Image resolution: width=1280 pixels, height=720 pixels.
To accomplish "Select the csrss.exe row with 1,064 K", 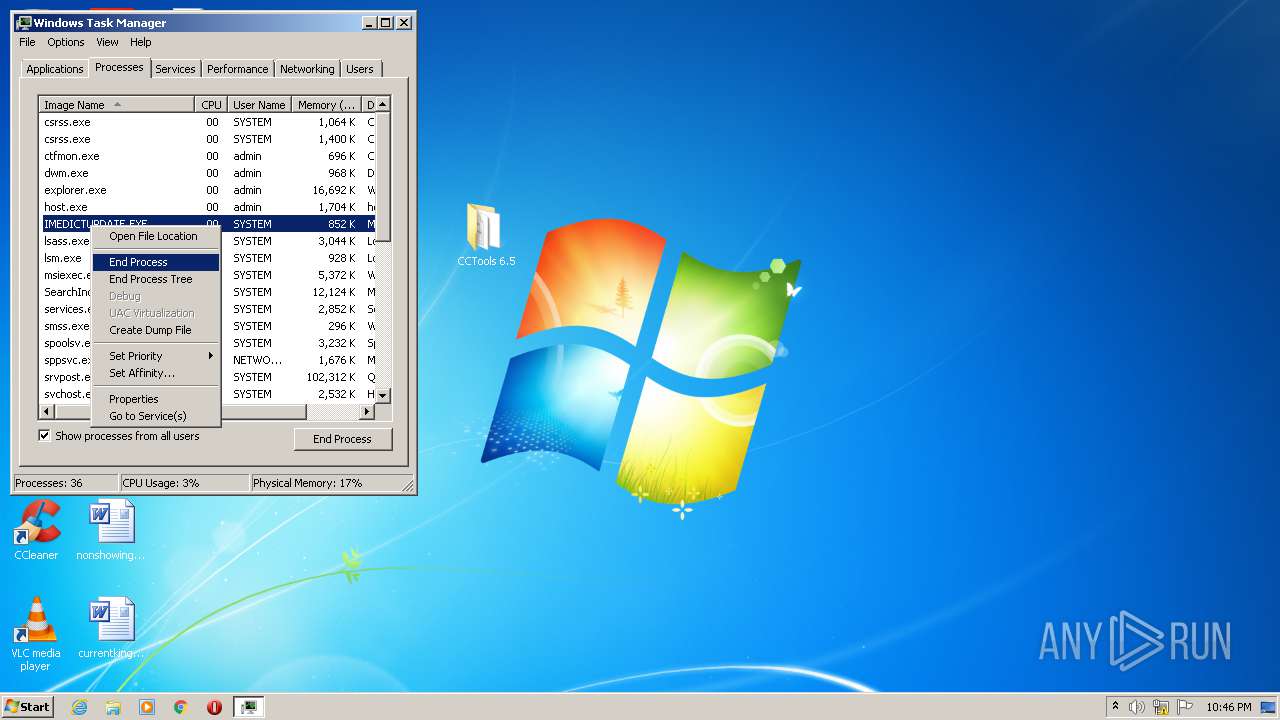I will tap(207, 122).
